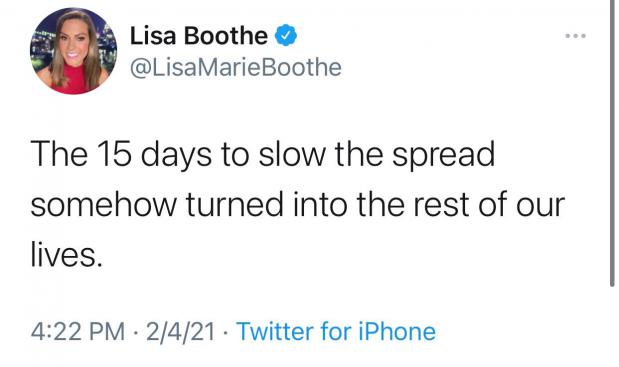This screenshot has height=367, width=619.
Task: Click the 2/4/21 date
Action: pyautogui.click(x=181, y=331)
